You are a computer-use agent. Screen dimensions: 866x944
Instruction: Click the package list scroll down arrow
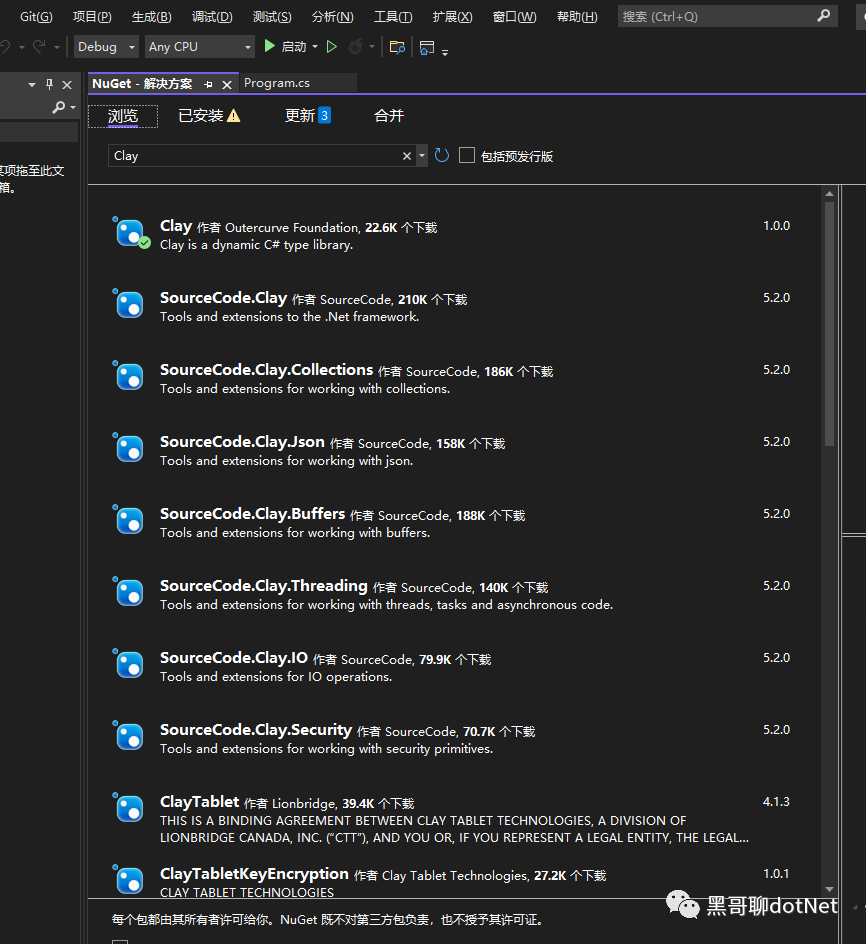[x=829, y=889]
